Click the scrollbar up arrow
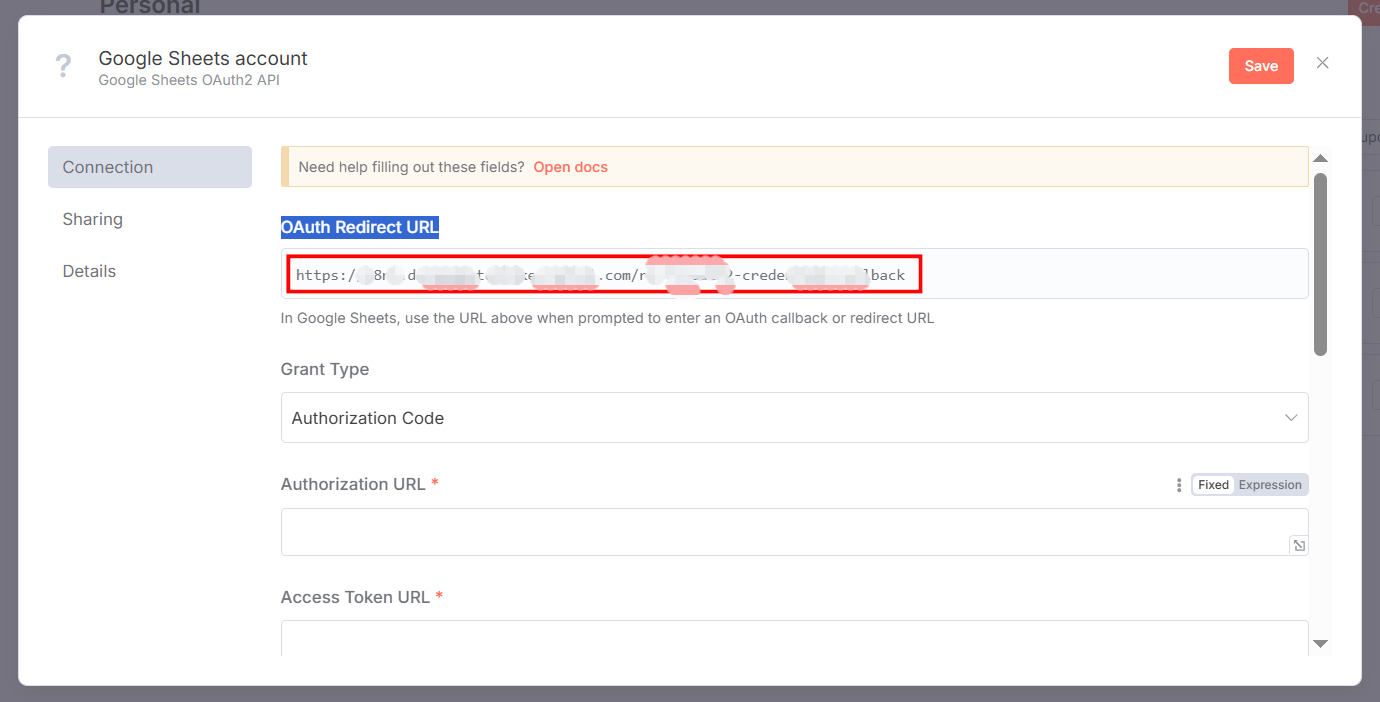 [x=1321, y=157]
